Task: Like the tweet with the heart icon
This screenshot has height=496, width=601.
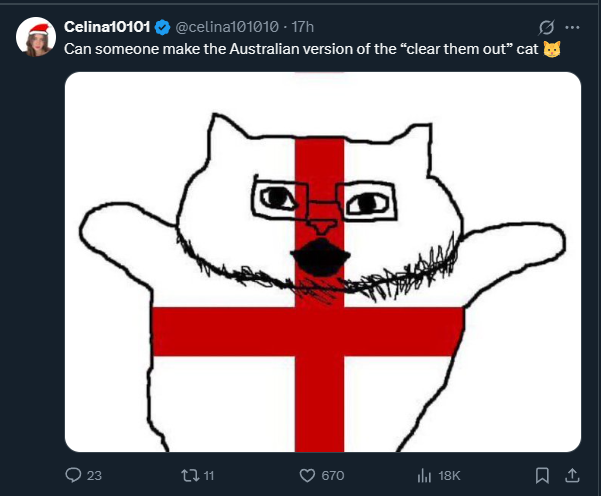Action: (308, 475)
